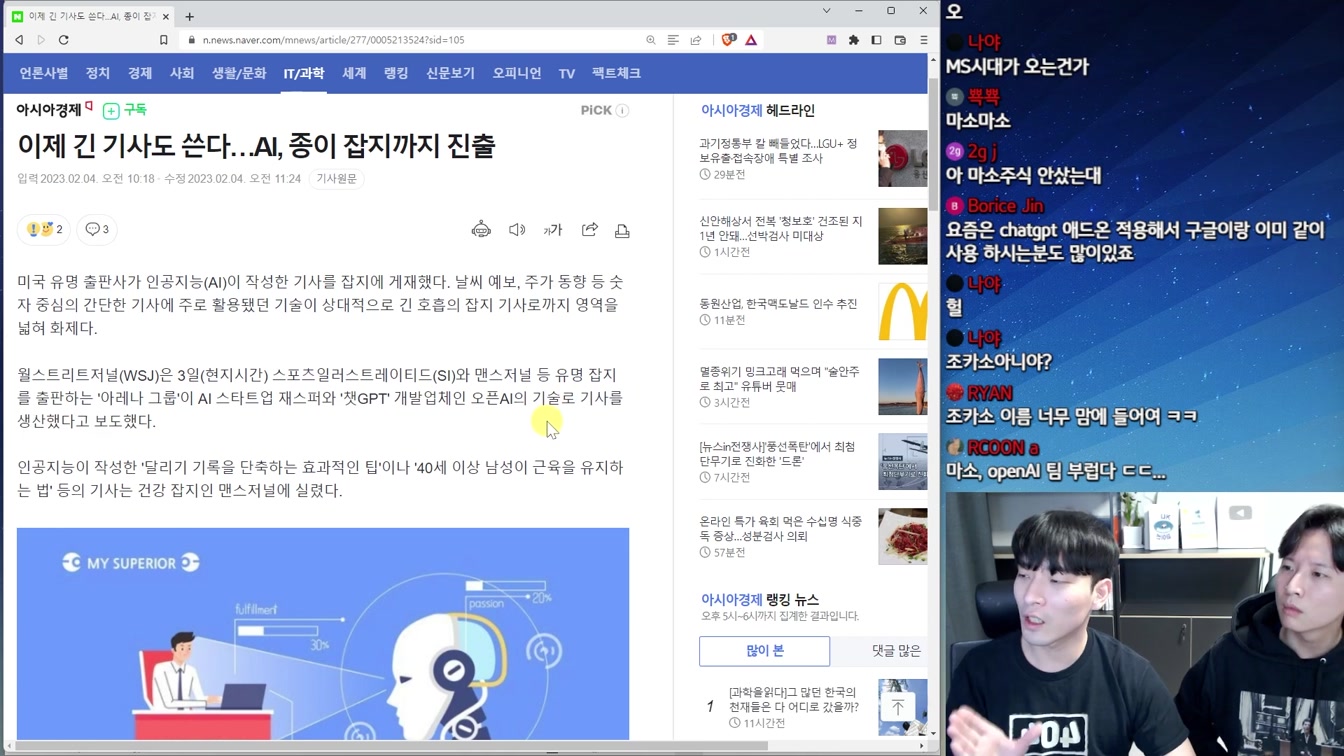Open the purple extension icon in toolbar

[831, 40]
